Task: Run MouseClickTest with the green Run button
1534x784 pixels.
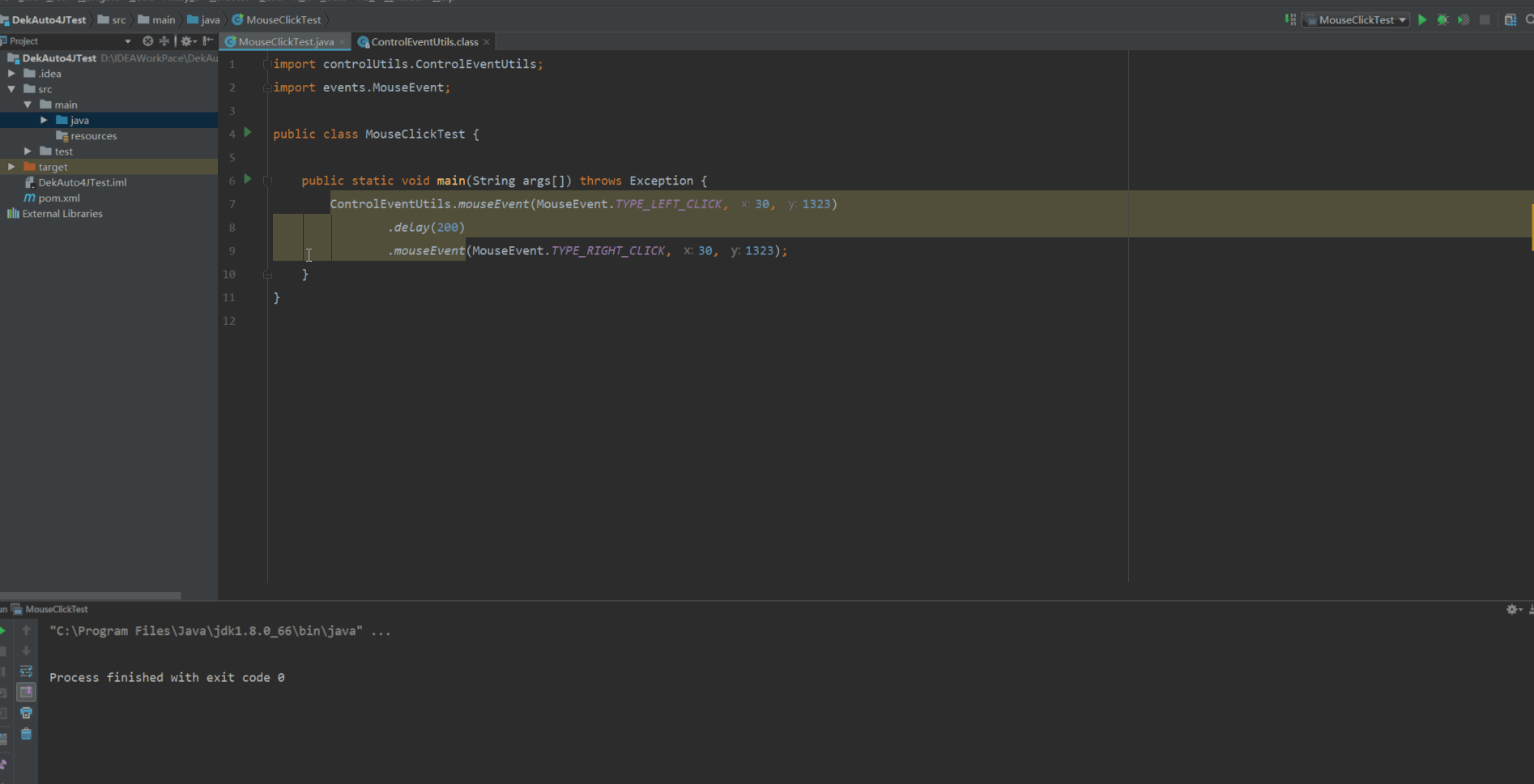Action: [x=1422, y=19]
